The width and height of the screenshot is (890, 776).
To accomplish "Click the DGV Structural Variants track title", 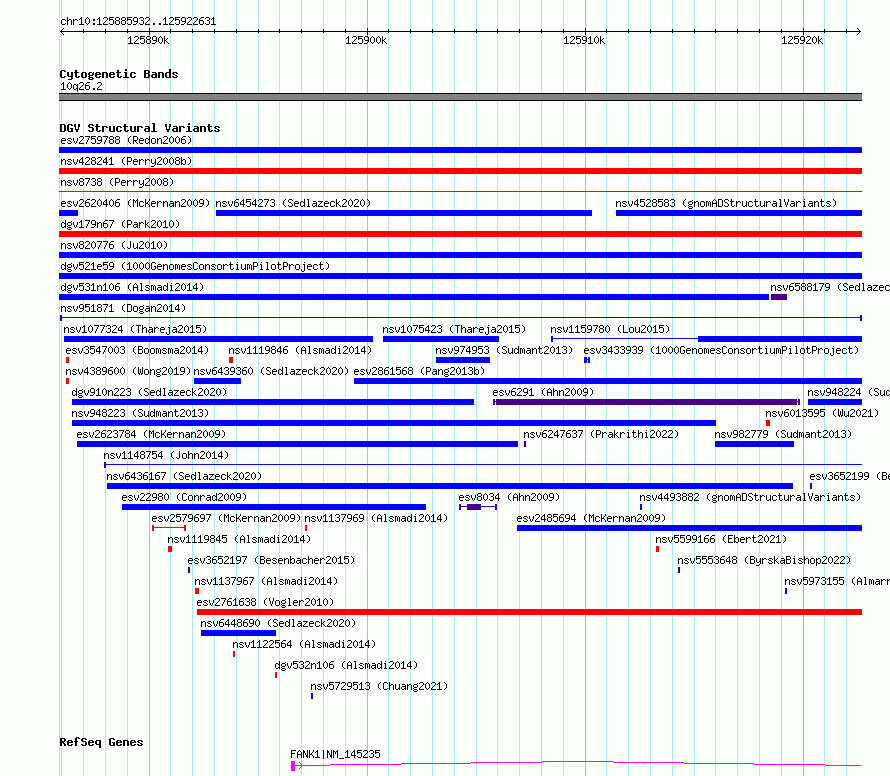I will coord(140,128).
